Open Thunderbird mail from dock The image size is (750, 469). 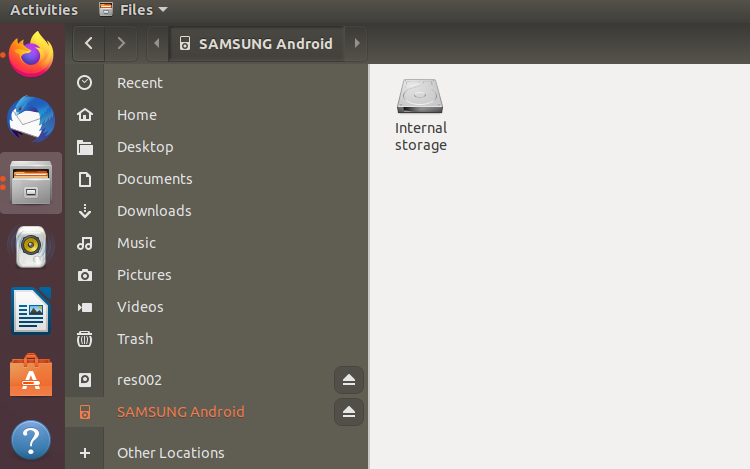point(31,120)
